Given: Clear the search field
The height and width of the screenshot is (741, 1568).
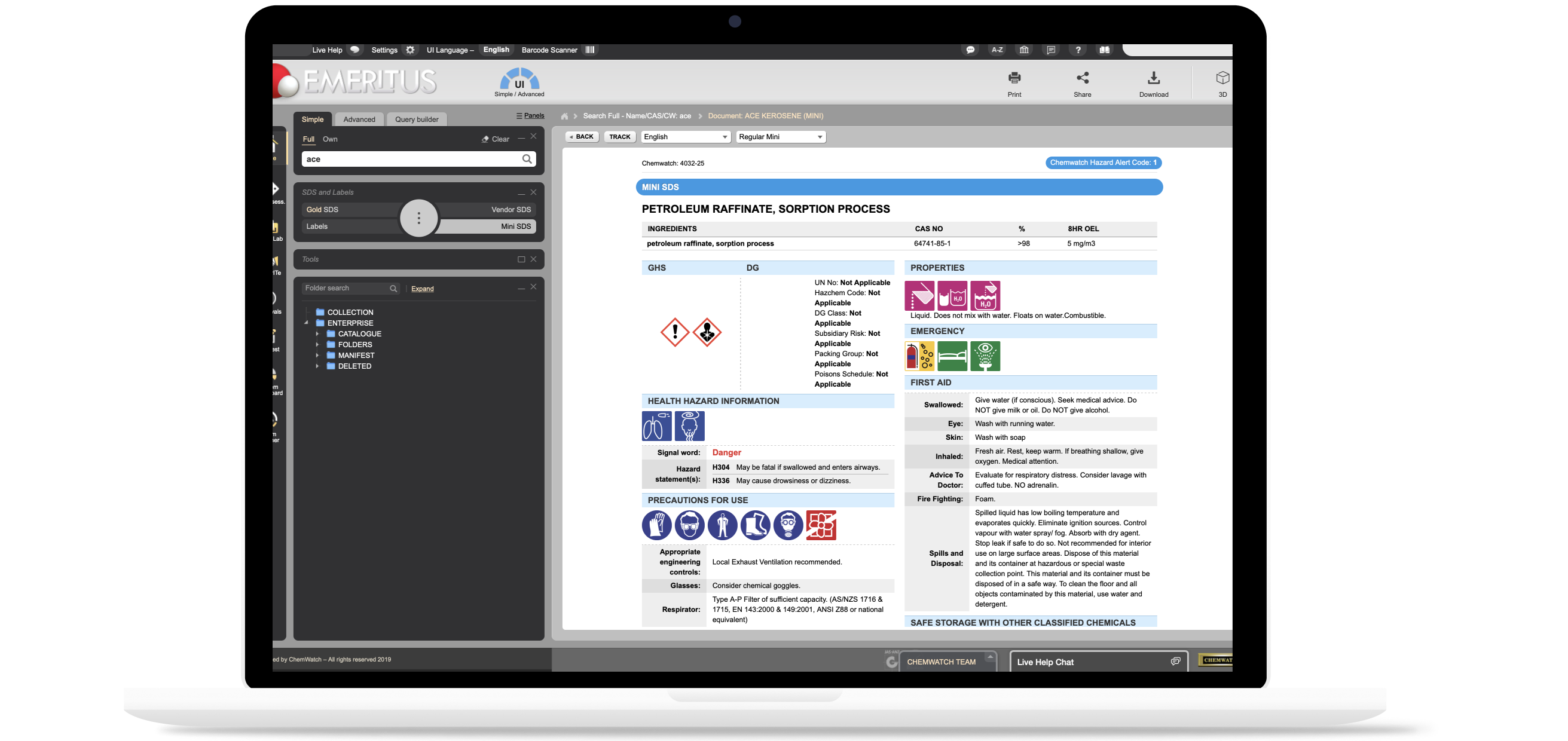Looking at the screenshot, I should [496, 139].
